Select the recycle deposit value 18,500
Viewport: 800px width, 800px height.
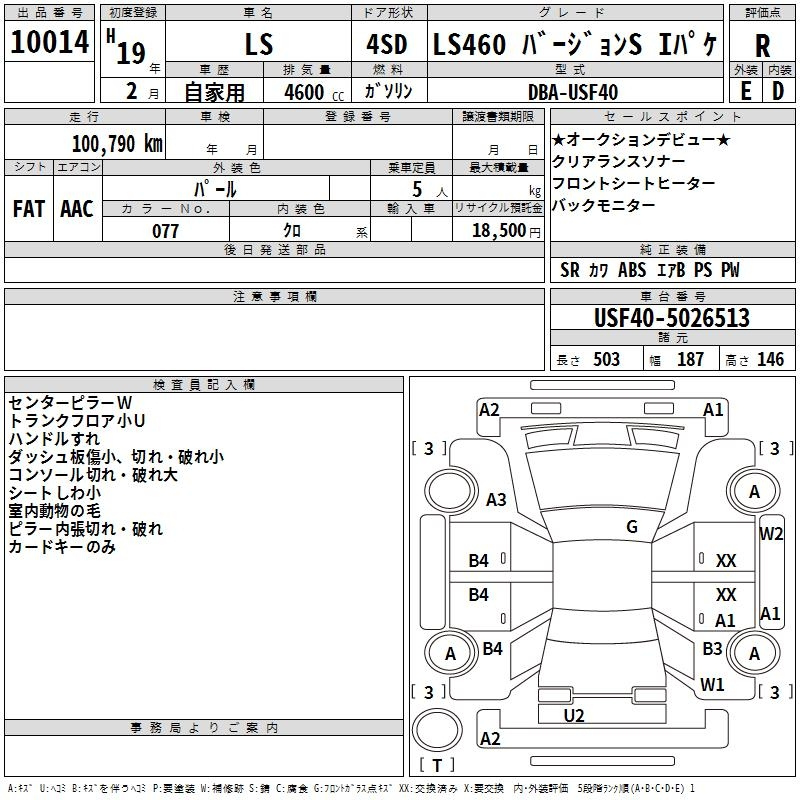tap(496, 231)
